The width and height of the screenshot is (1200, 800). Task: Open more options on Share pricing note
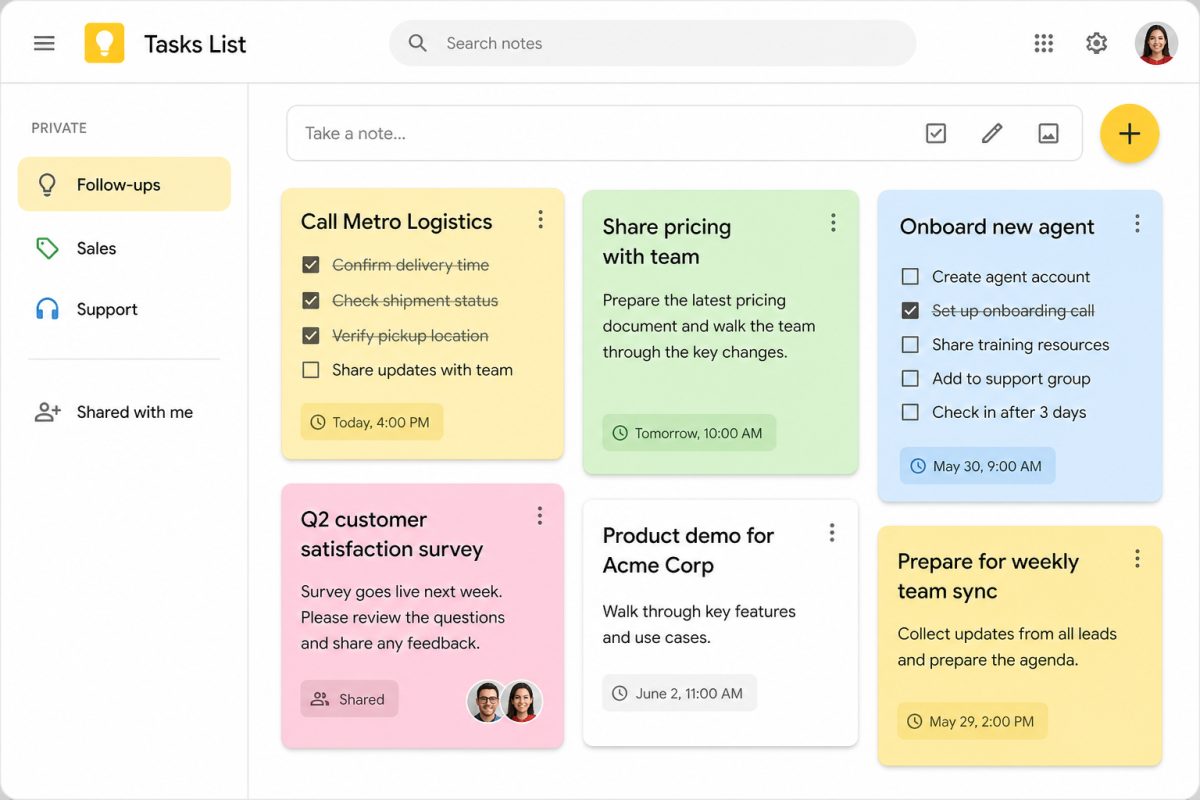(833, 223)
